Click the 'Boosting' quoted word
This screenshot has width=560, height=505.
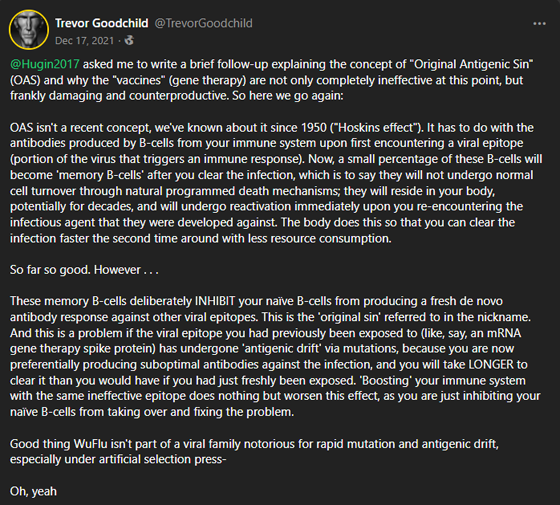tap(385, 380)
